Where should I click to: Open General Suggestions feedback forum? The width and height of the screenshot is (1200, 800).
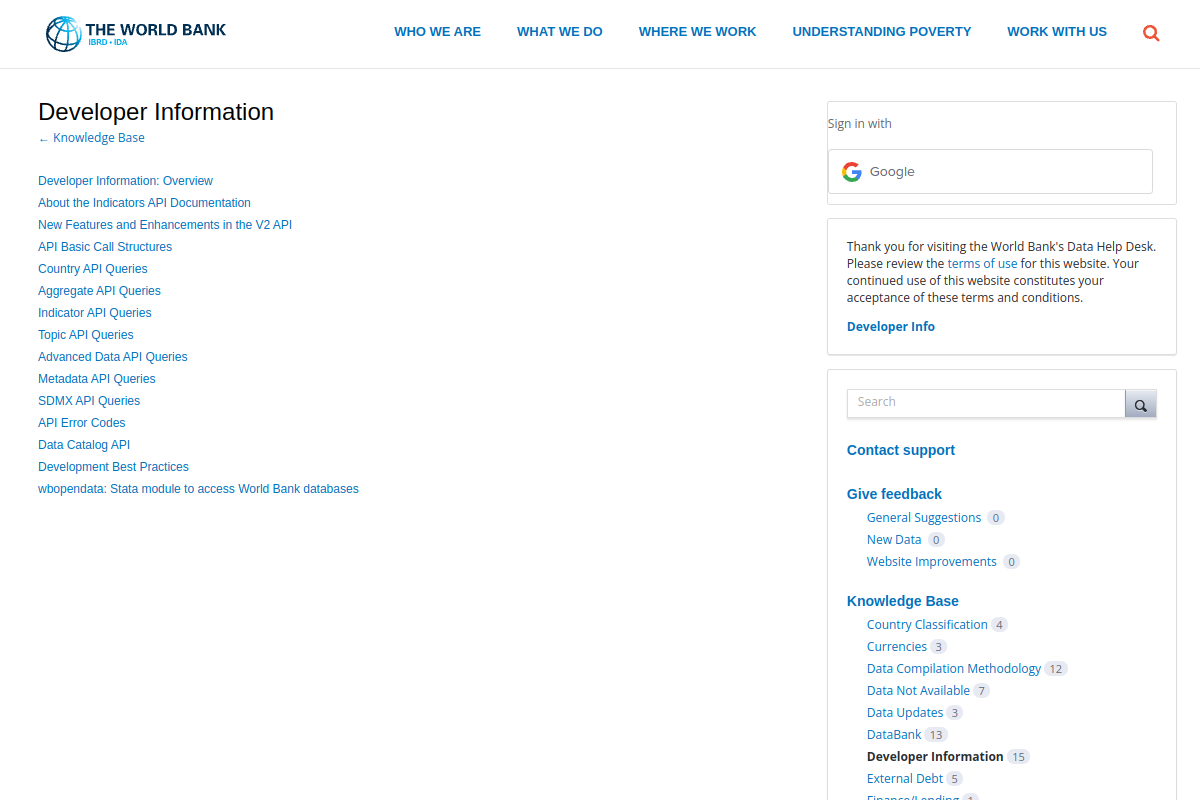click(924, 518)
